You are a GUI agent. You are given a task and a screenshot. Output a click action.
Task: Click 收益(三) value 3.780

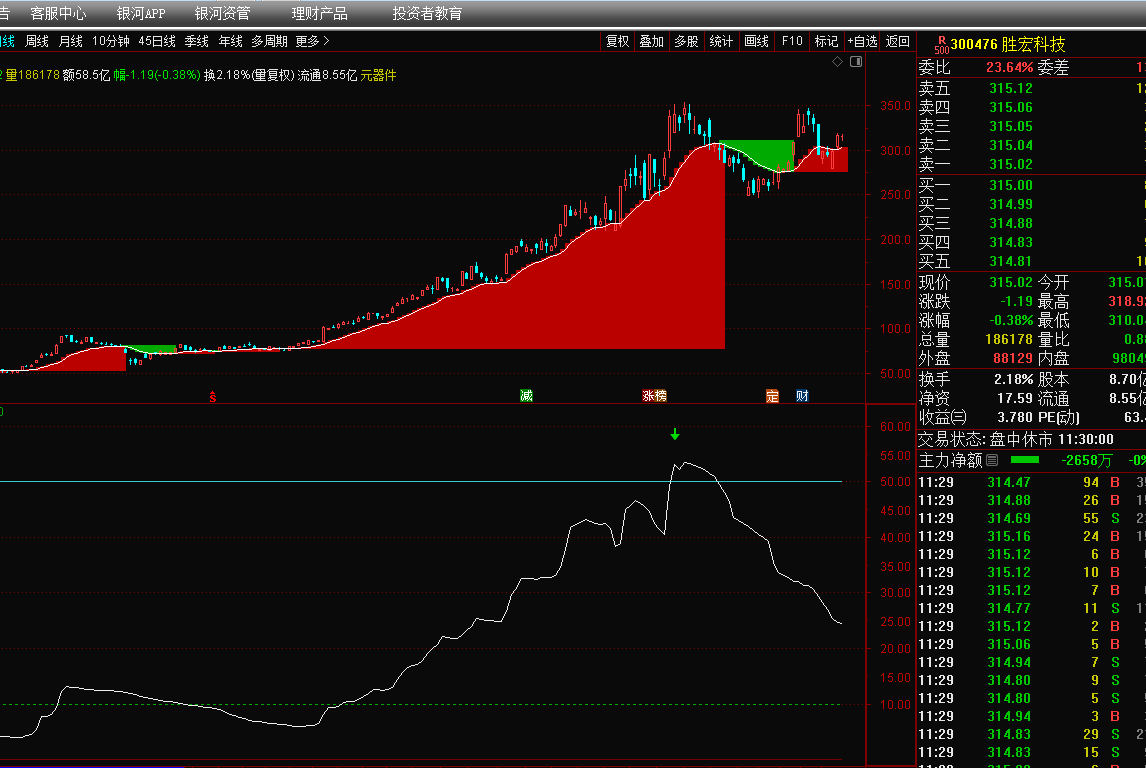click(x=1014, y=417)
